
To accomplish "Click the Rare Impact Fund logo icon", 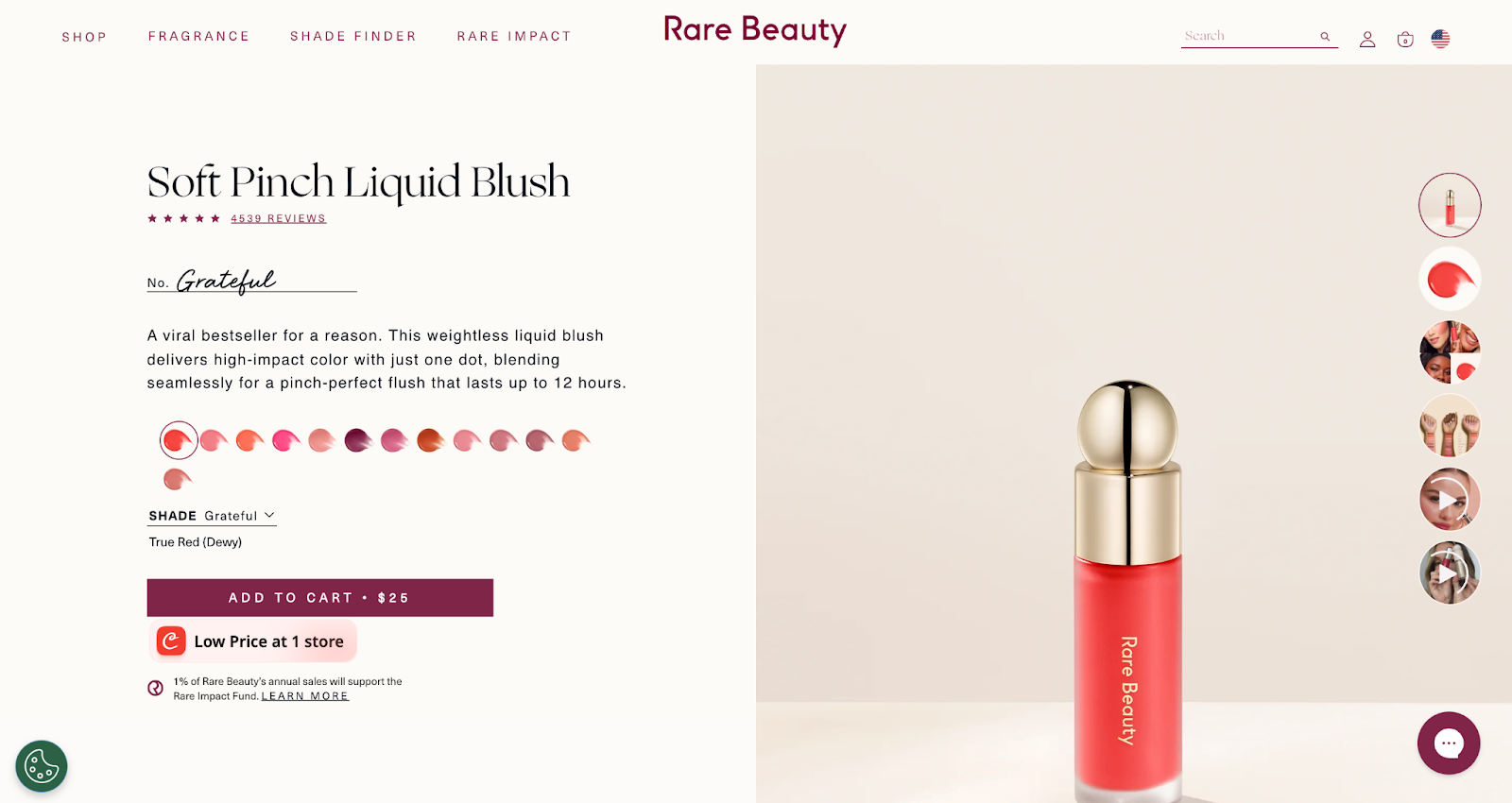I will point(156,688).
